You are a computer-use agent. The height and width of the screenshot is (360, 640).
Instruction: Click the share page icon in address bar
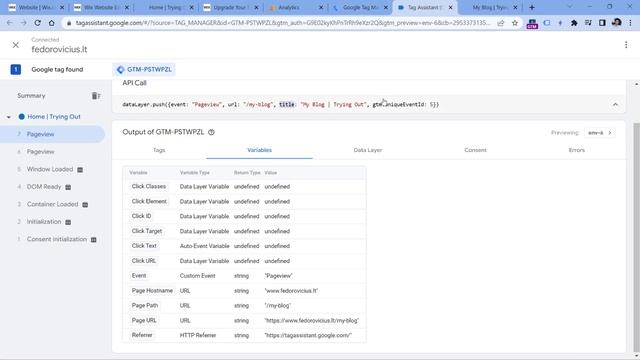pos(500,23)
